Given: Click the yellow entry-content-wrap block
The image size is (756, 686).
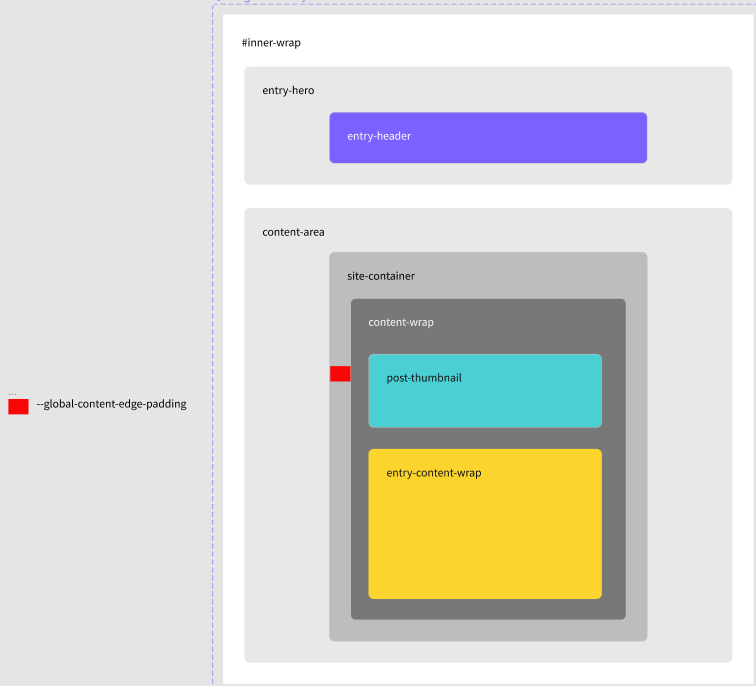Looking at the screenshot, I should coord(485,524).
